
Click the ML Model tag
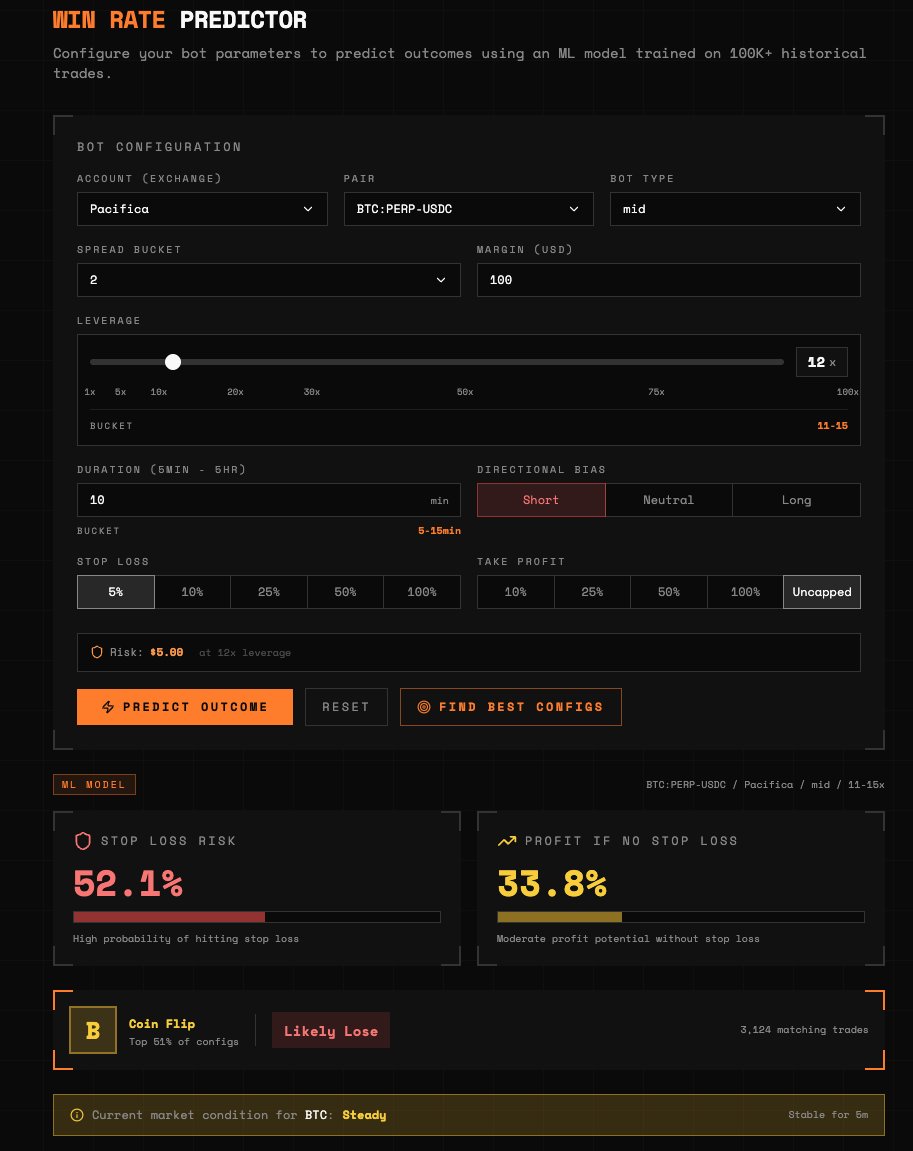[x=94, y=785]
